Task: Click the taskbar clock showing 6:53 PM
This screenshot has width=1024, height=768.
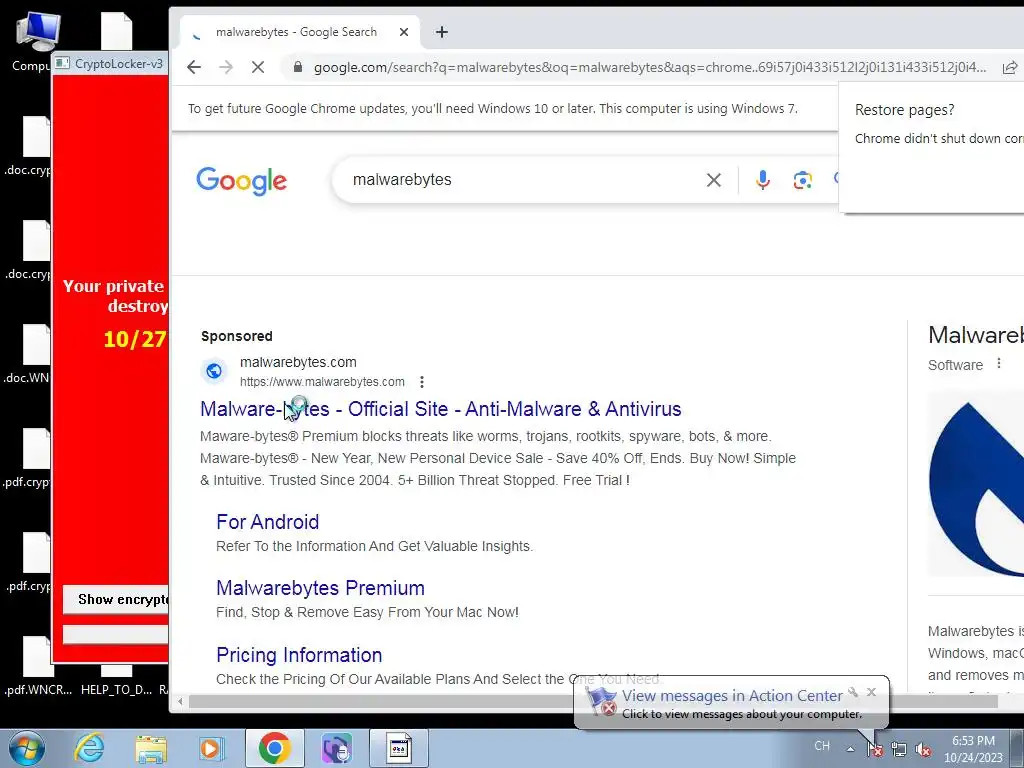Action: point(973,748)
